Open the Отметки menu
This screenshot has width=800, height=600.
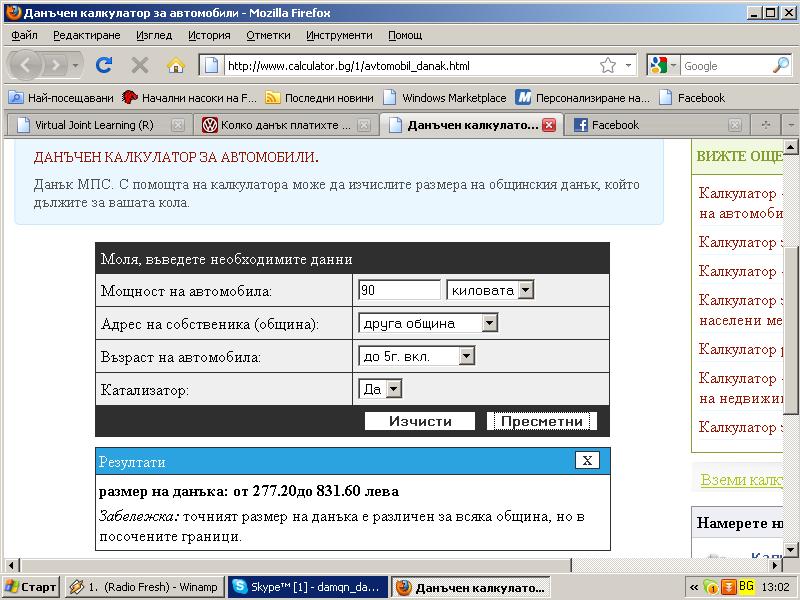(268, 35)
